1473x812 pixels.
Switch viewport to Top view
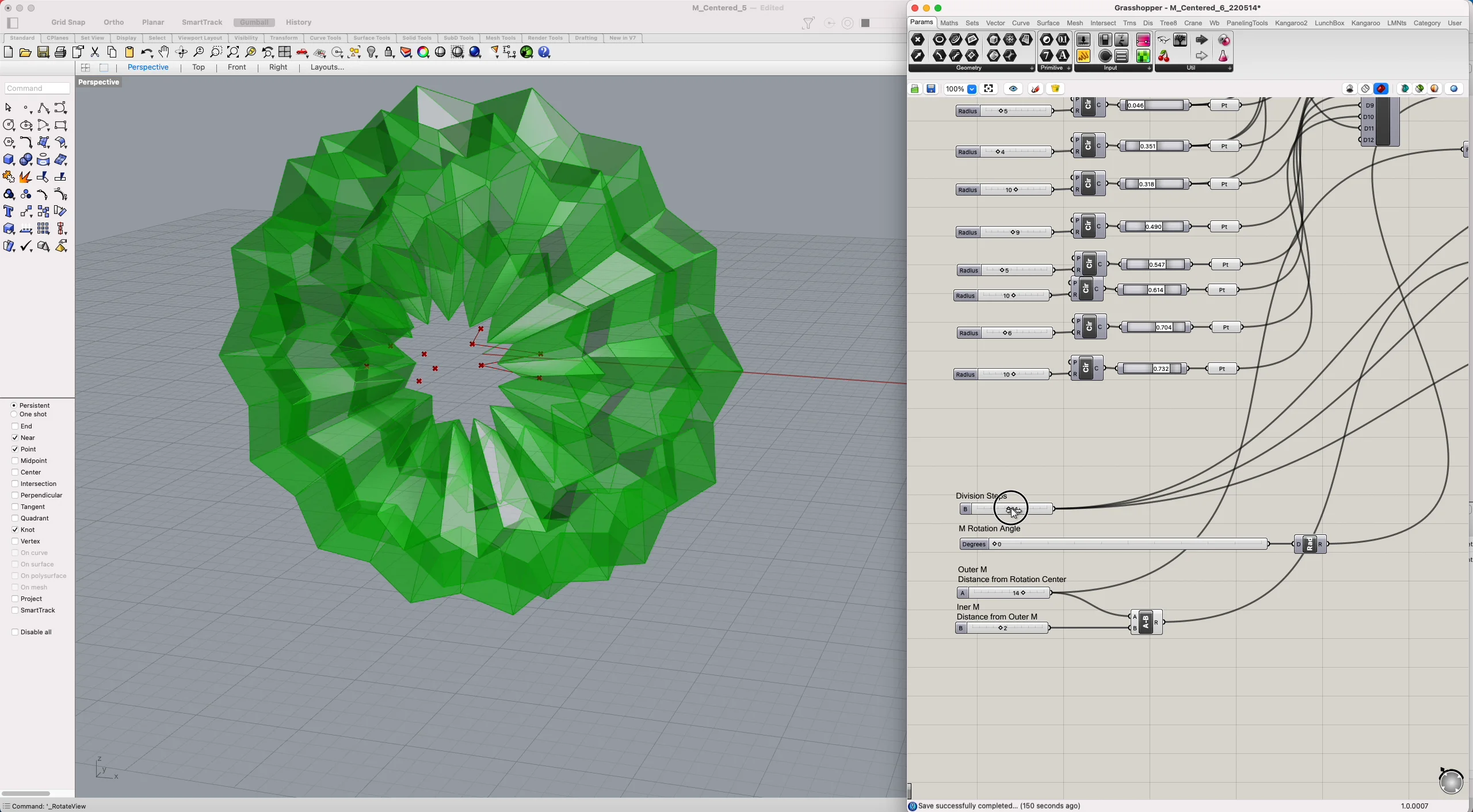[199, 67]
